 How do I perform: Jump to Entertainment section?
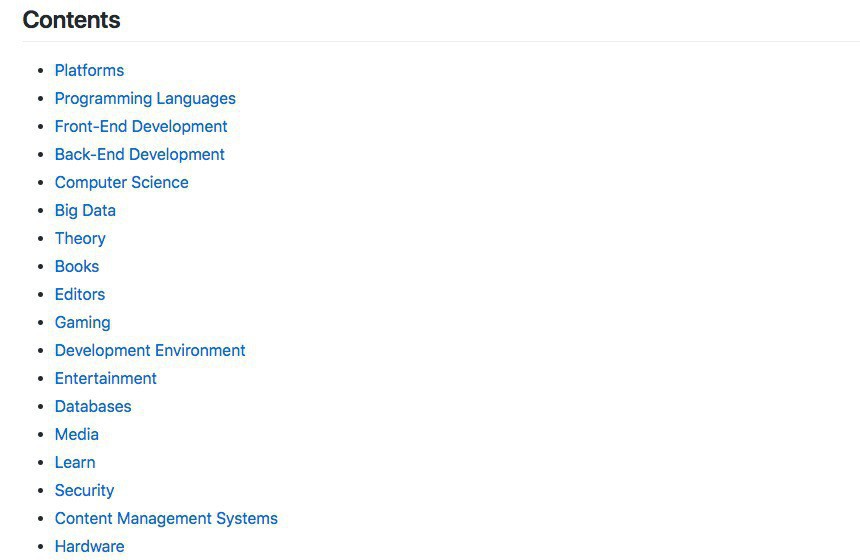click(105, 378)
